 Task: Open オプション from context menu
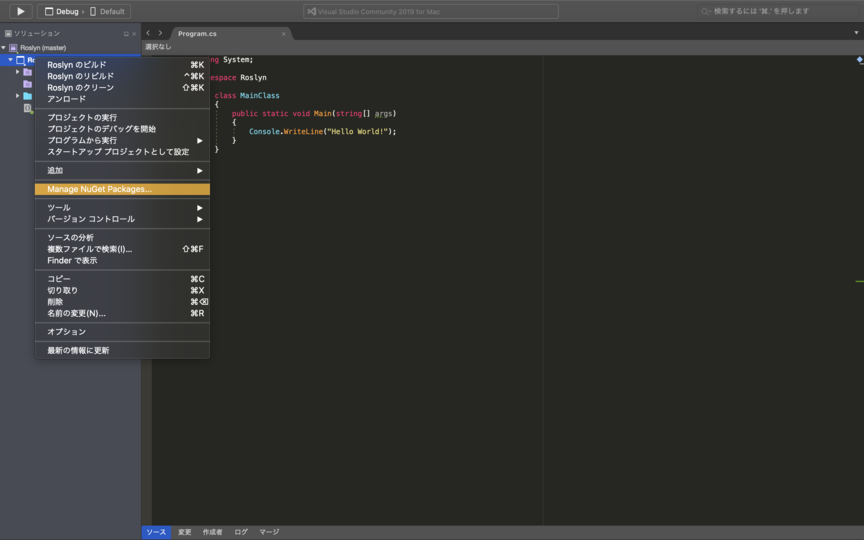(122, 332)
